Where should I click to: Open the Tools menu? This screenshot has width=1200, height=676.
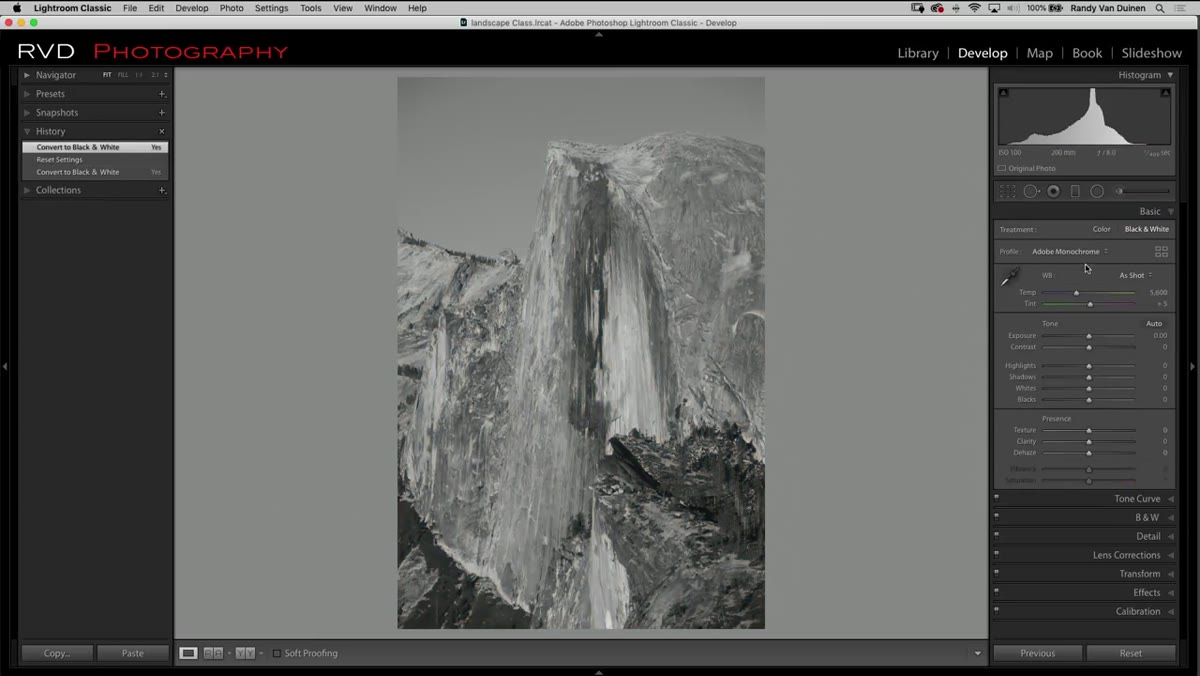pos(311,8)
